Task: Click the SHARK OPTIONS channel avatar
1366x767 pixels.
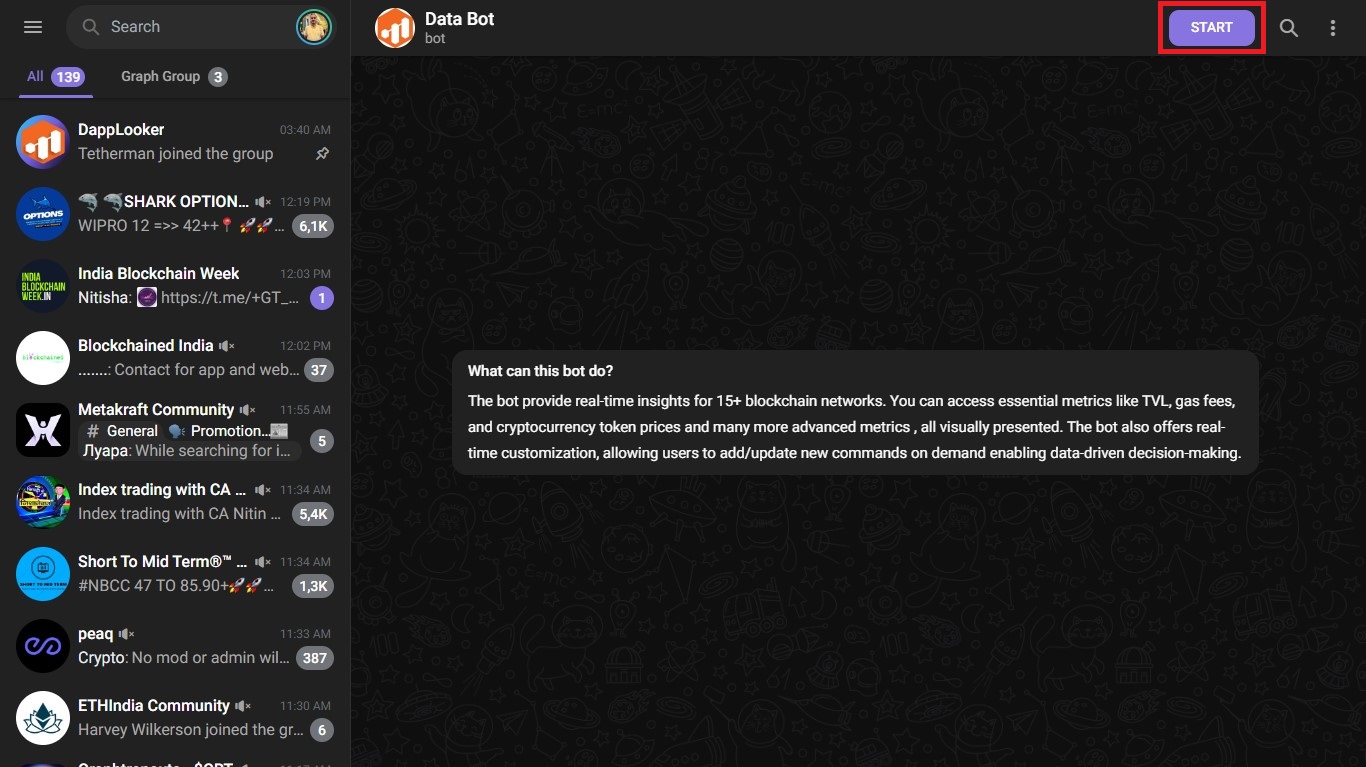Action: pos(42,214)
